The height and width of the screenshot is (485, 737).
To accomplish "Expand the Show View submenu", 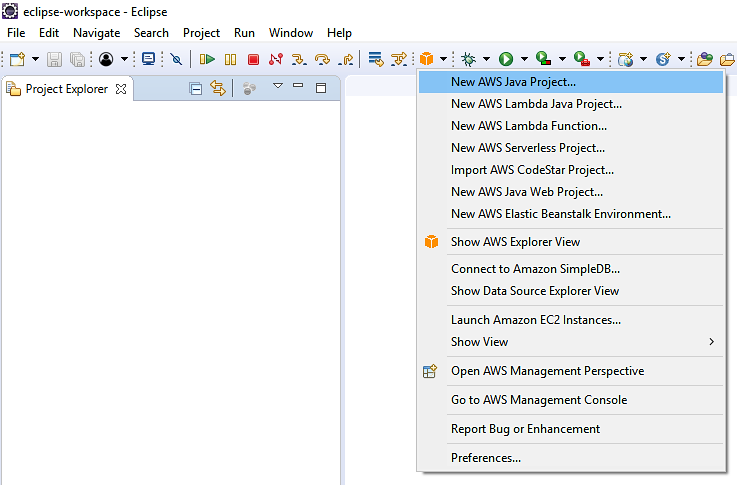I will (571, 342).
